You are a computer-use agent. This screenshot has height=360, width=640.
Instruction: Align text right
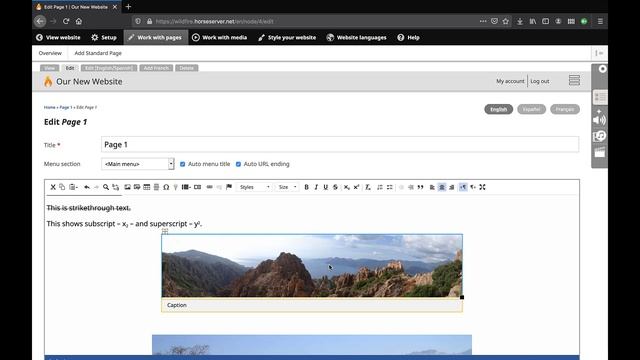451,187
